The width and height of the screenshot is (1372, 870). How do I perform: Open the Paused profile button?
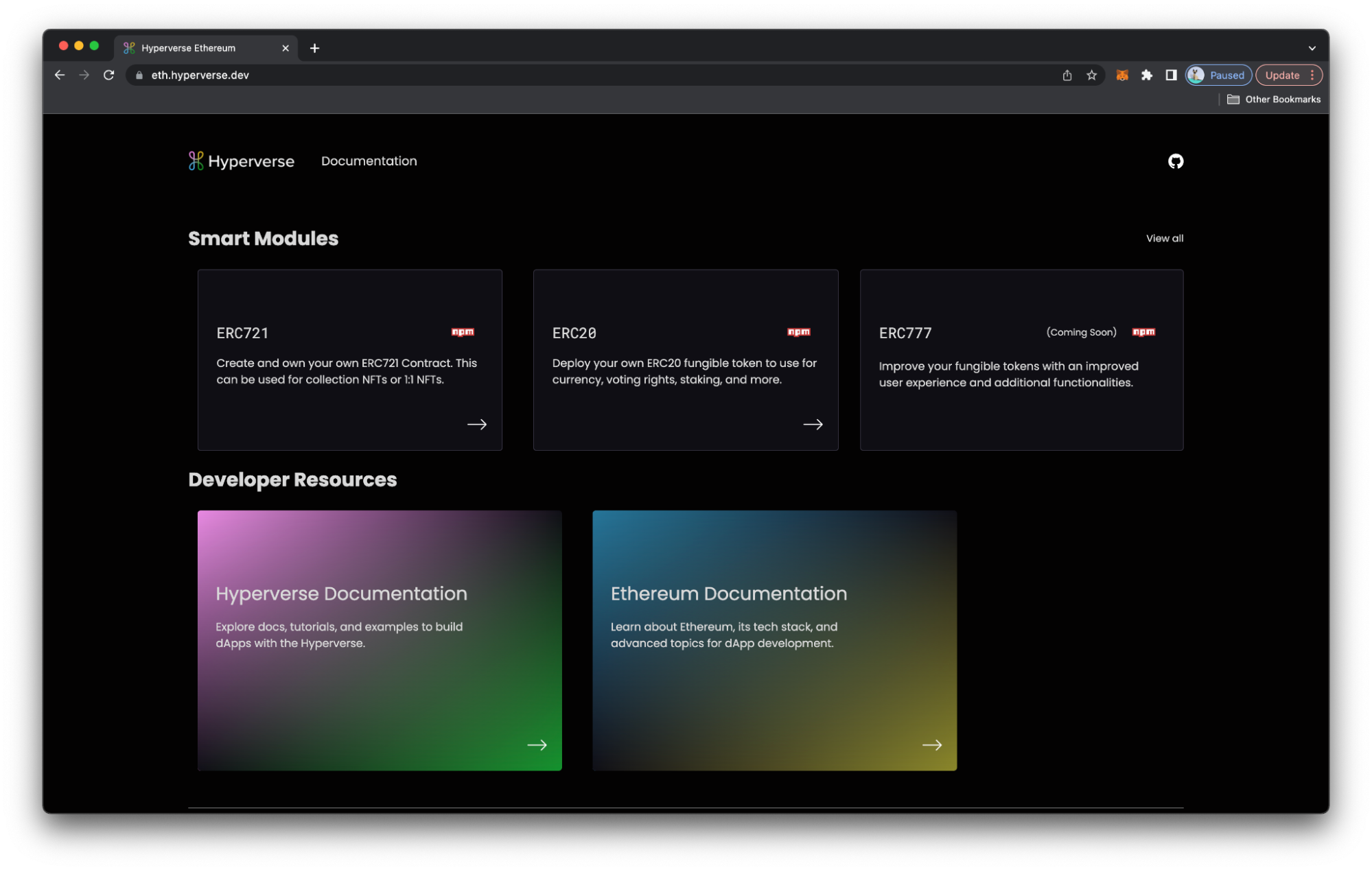pos(1218,75)
